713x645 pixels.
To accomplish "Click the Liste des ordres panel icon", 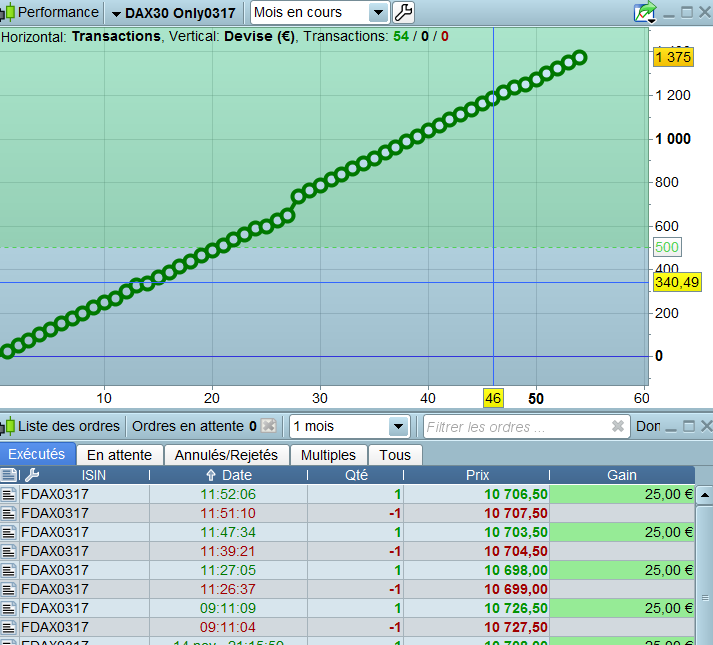I will pos(8,427).
